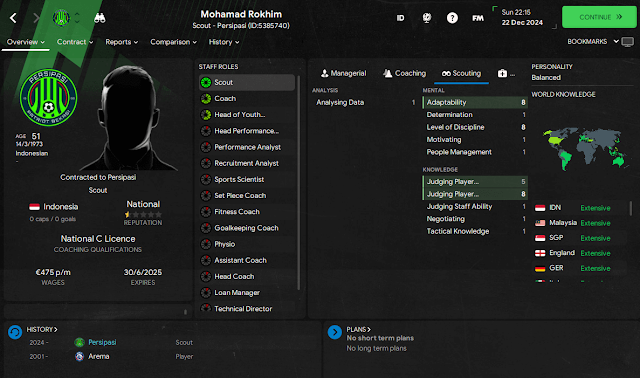The image size is (640, 378).
Task: Click the staff roles list scrollbar
Action: [299, 182]
